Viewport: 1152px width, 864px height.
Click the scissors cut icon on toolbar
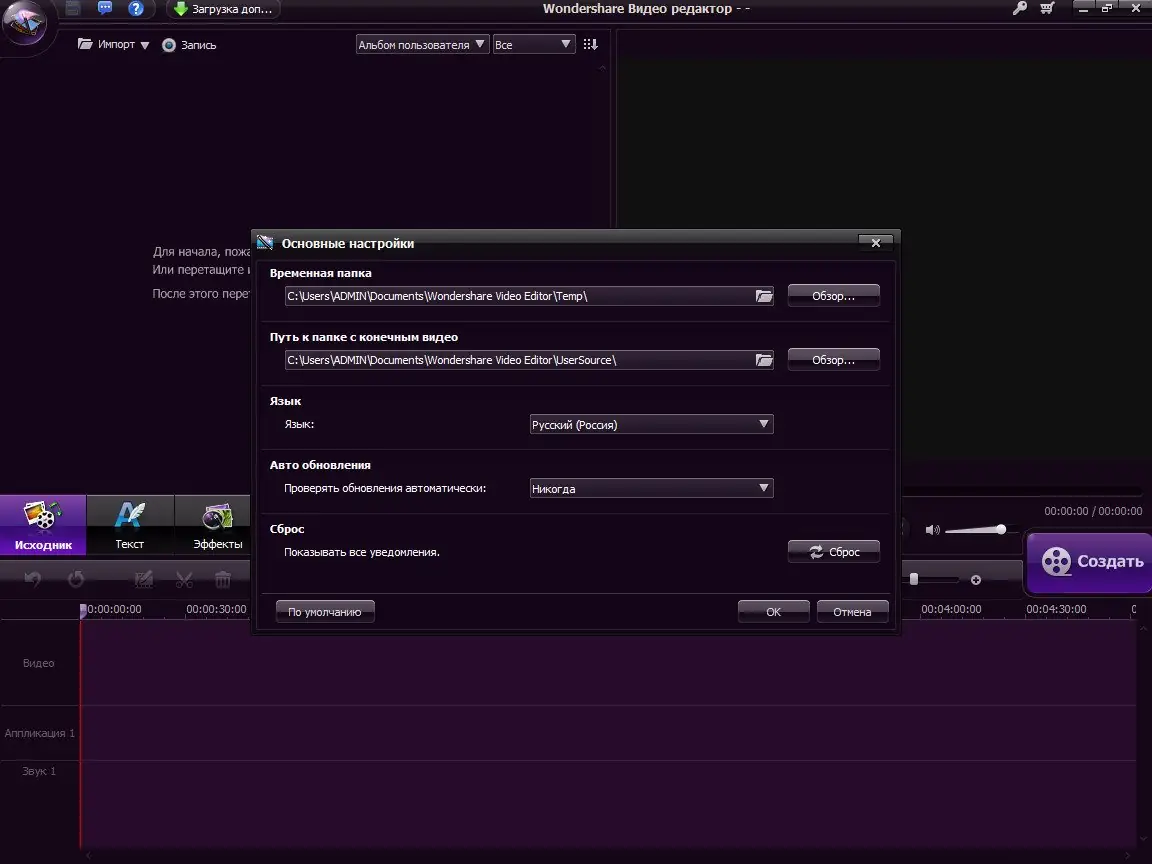point(184,578)
